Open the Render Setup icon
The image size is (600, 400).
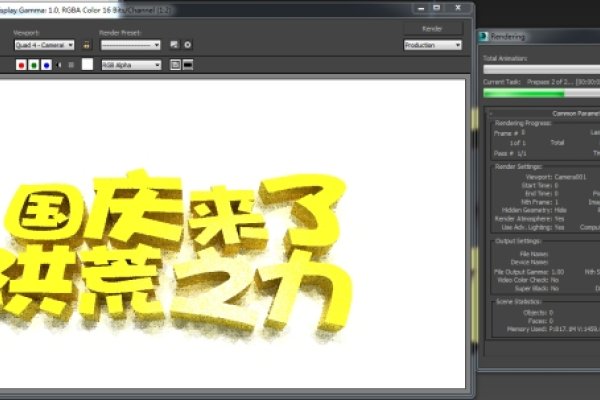(x=174, y=45)
